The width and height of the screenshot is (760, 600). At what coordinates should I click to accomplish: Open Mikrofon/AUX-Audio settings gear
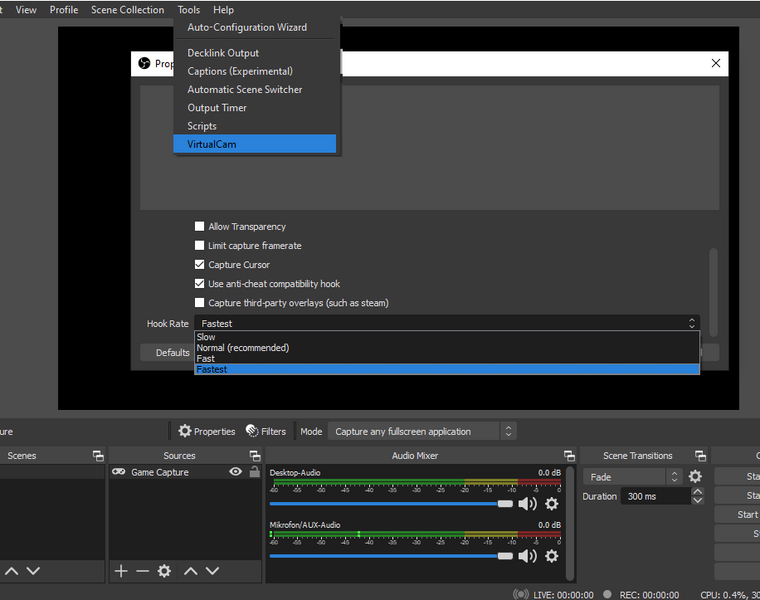coord(551,556)
